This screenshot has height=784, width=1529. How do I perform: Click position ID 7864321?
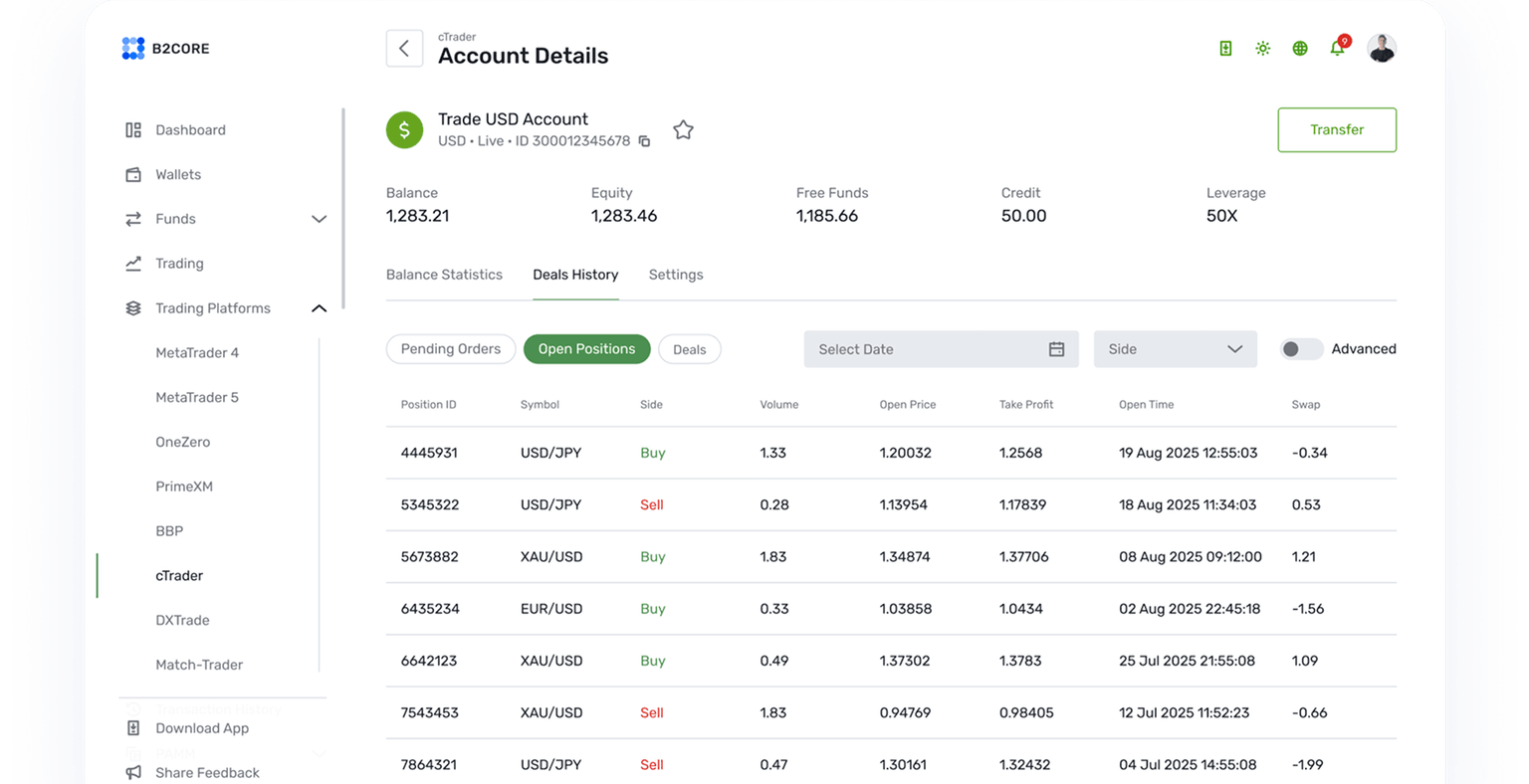point(429,765)
